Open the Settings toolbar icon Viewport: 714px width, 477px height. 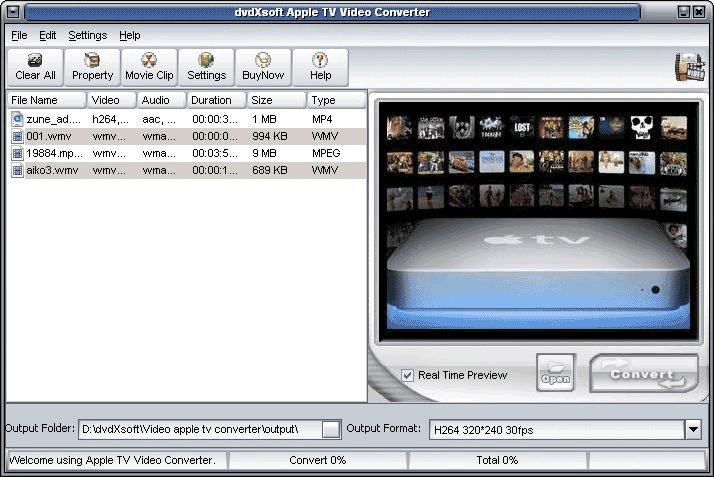point(206,67)
